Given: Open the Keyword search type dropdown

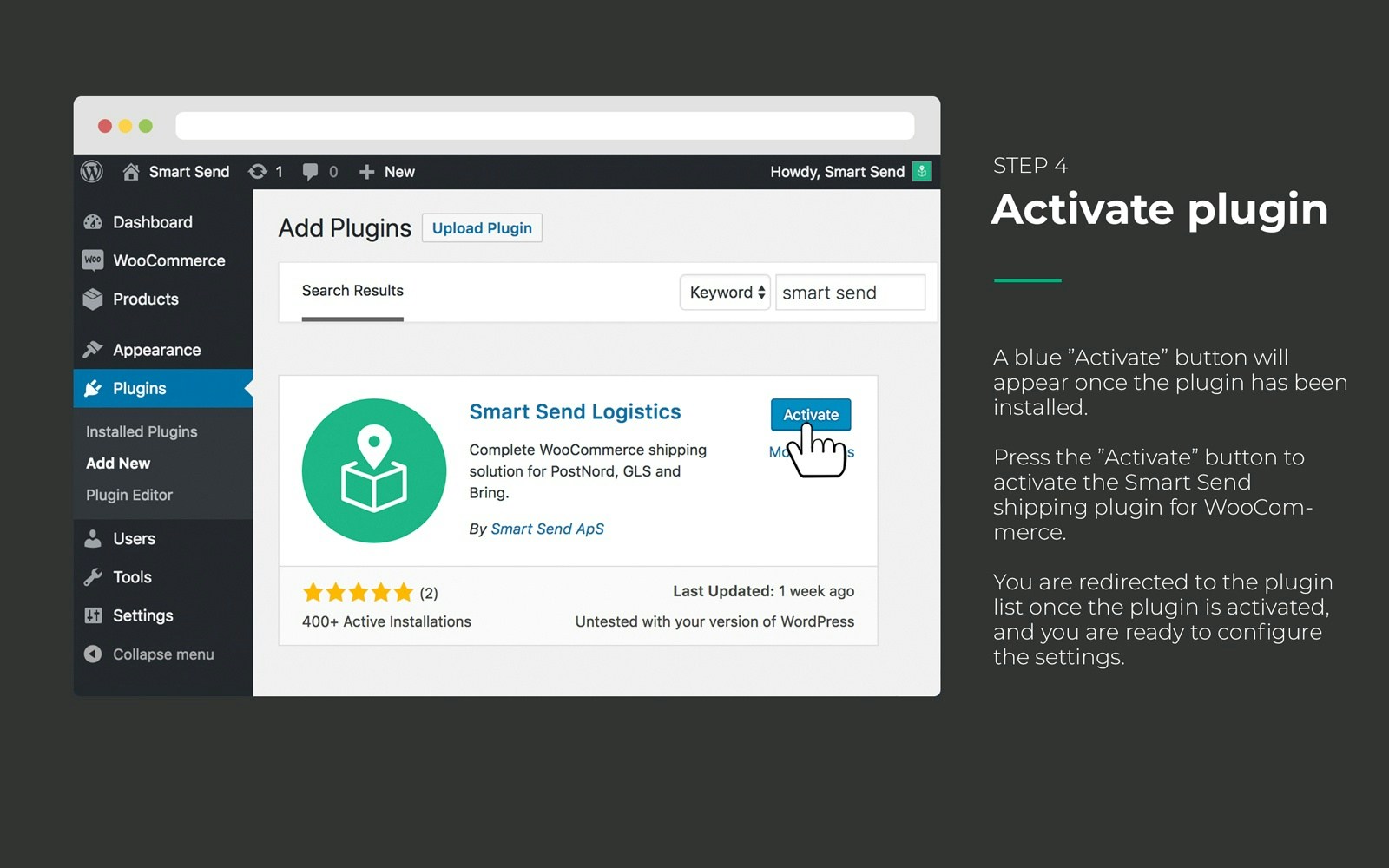Looking at the screenshot, I should [725, 293].
